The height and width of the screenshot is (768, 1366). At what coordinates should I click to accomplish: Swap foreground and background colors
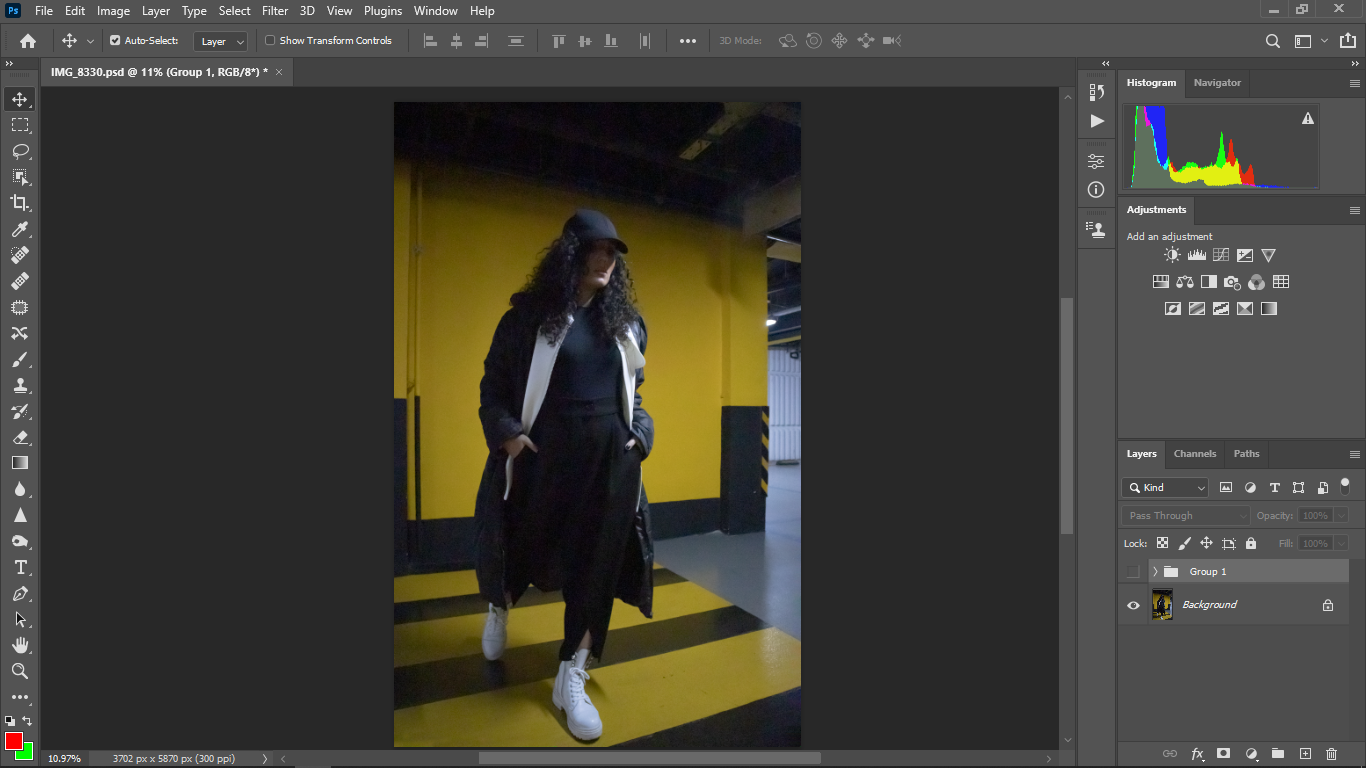pos(27,721)
